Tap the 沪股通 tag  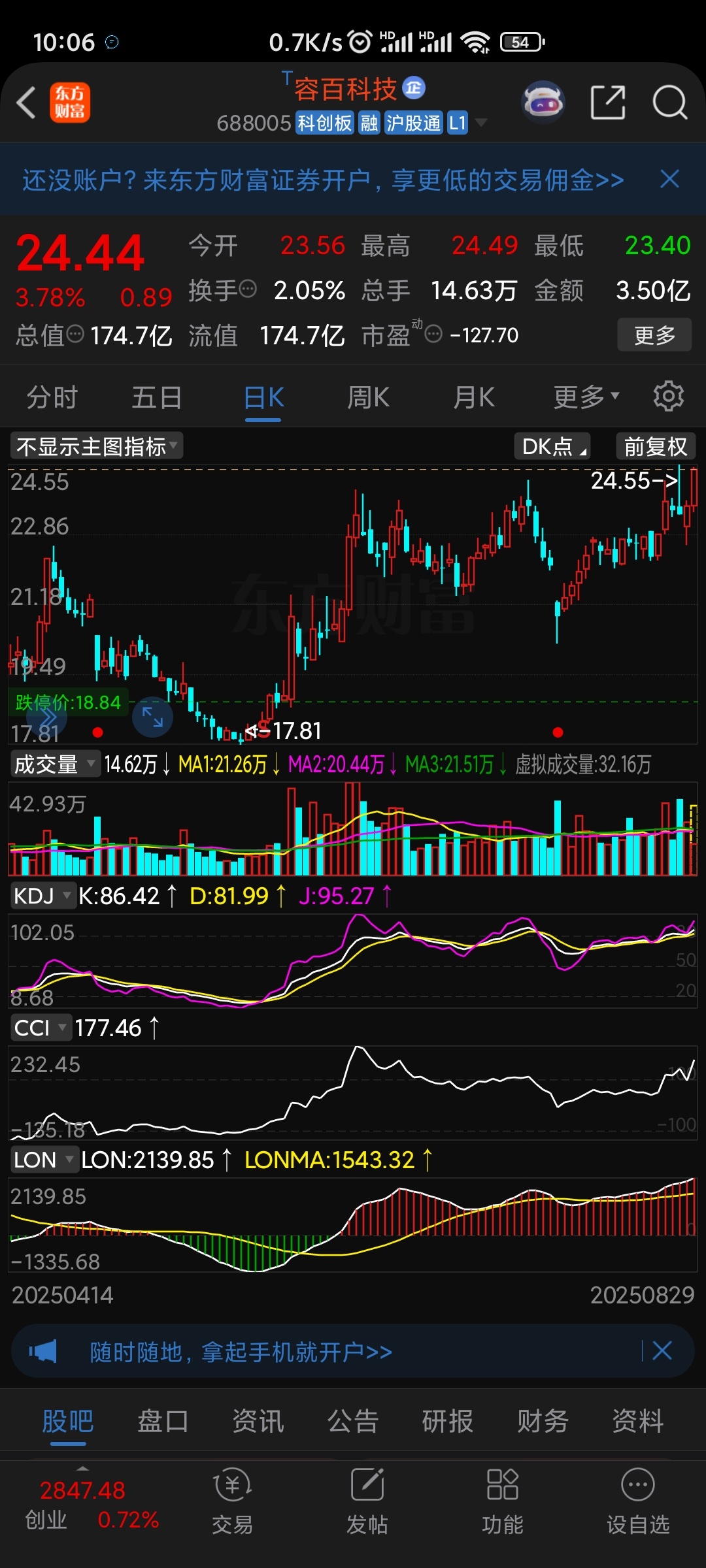point(413,122)
